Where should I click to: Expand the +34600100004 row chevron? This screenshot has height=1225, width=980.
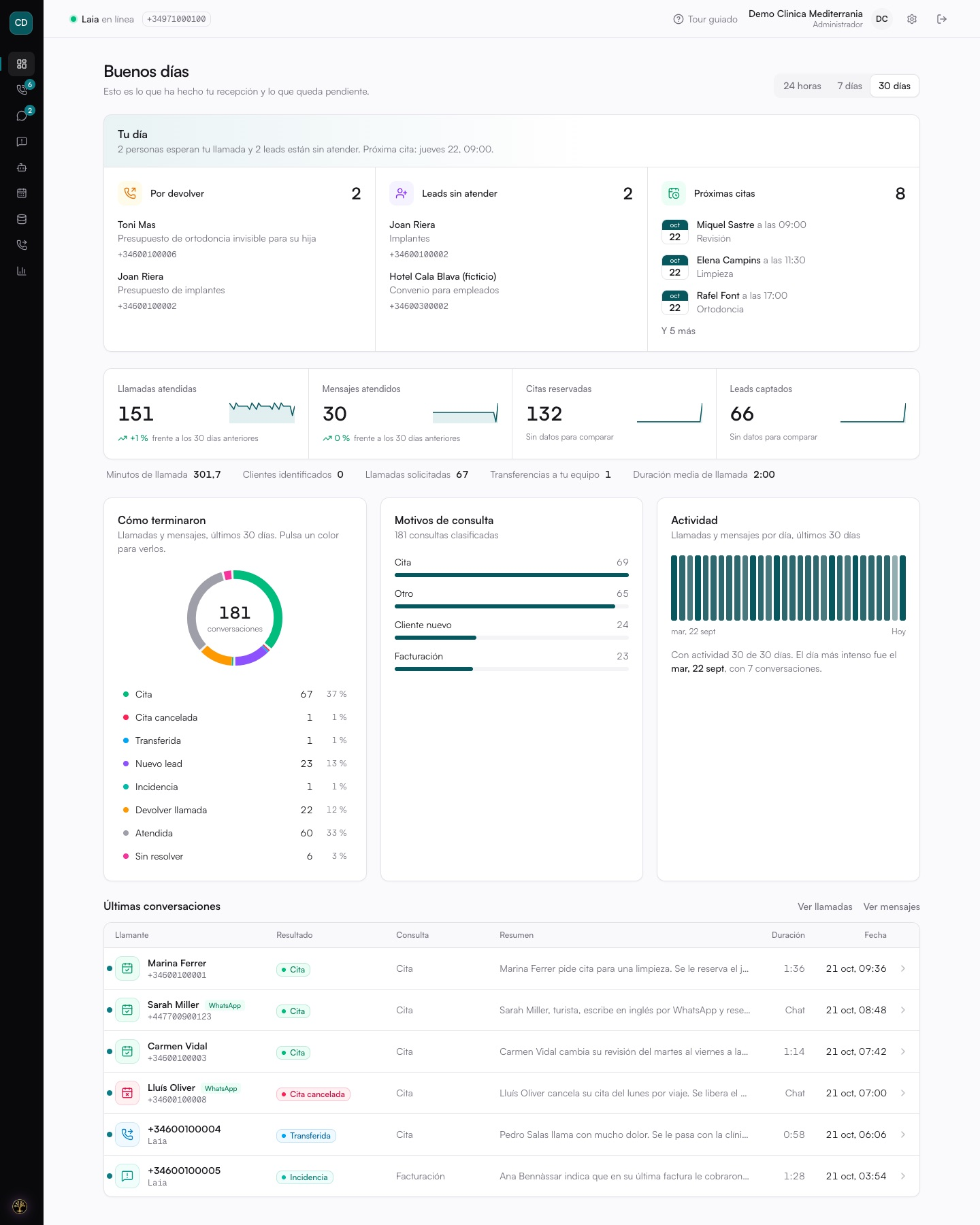pyautogui.click(x=903, y=1134)
